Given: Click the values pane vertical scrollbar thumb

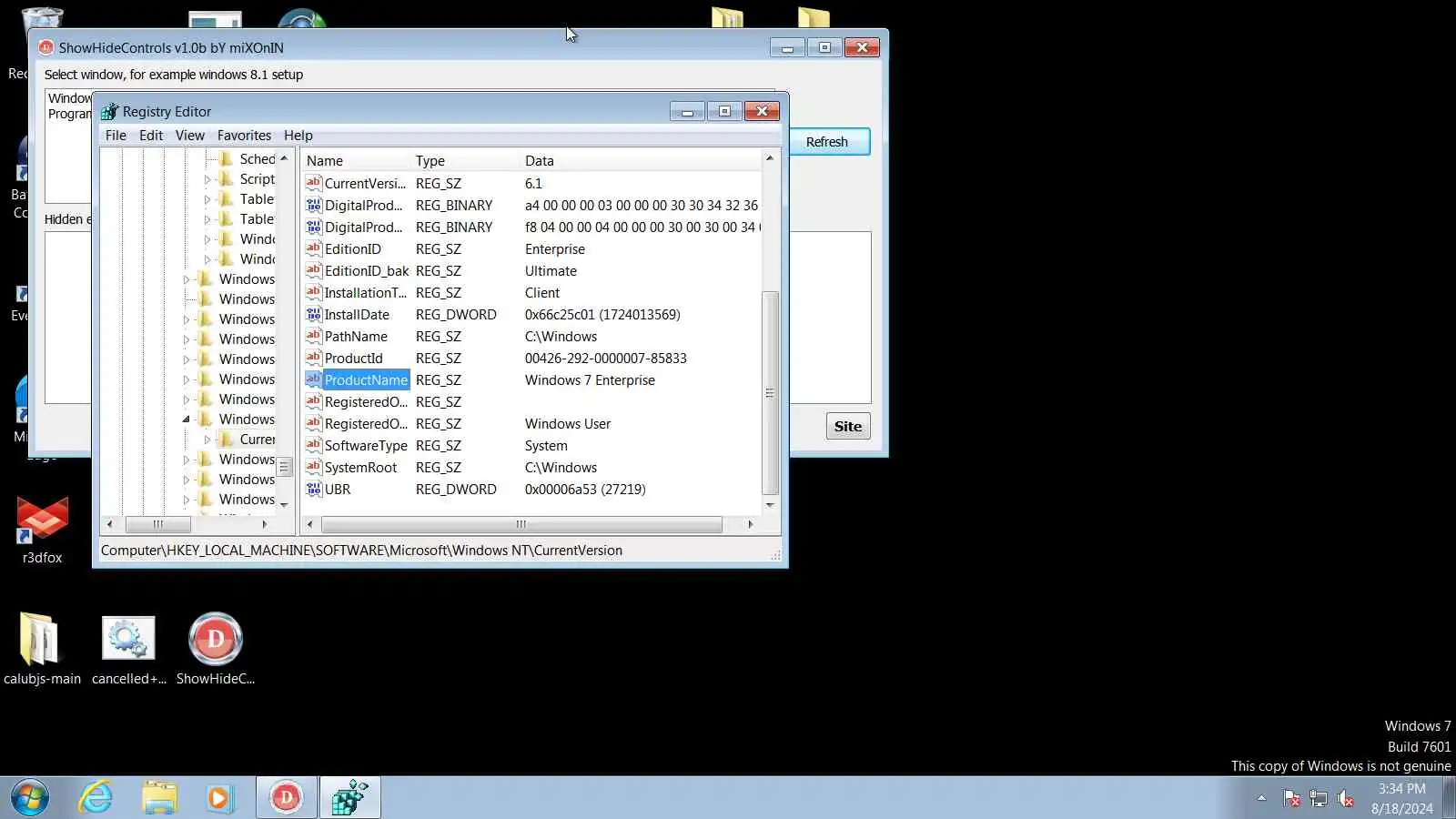Looking at the screenshot, I should pyautogui.click(x=770, y=393).
